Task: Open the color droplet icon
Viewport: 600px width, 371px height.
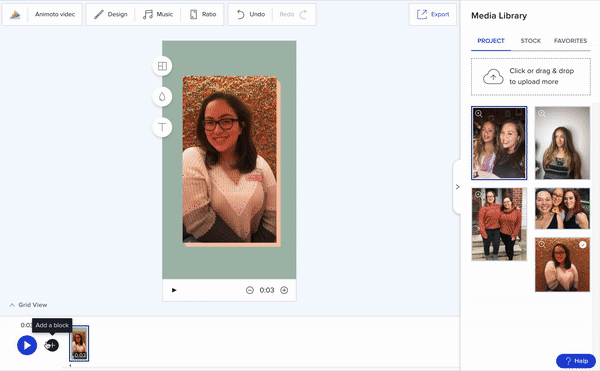Action: coord(162,97)
